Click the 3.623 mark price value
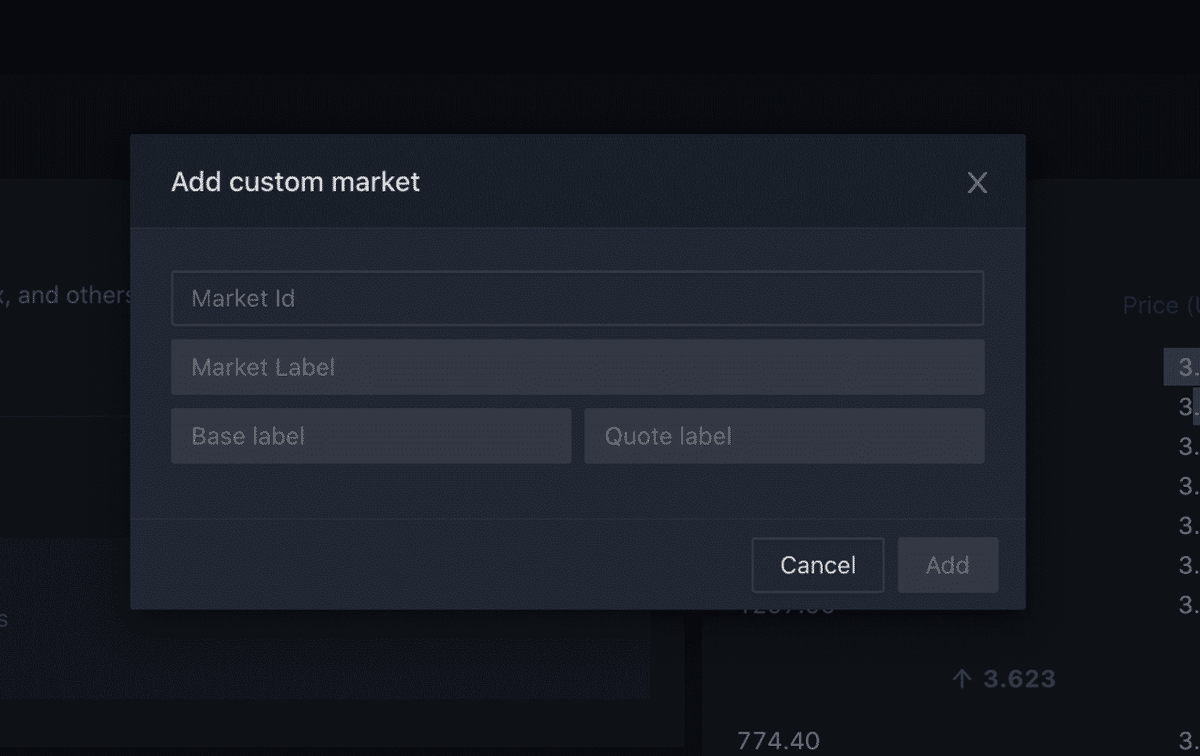 click(x=1019, y=679)
